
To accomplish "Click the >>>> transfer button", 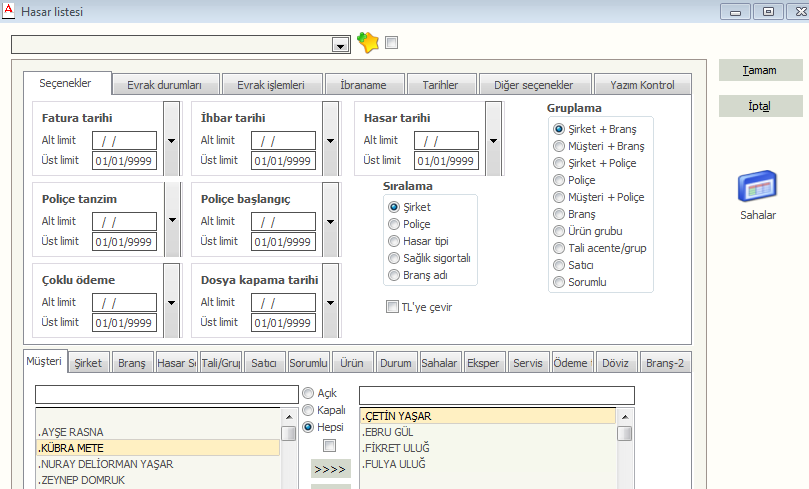I will tap(330, 469).
